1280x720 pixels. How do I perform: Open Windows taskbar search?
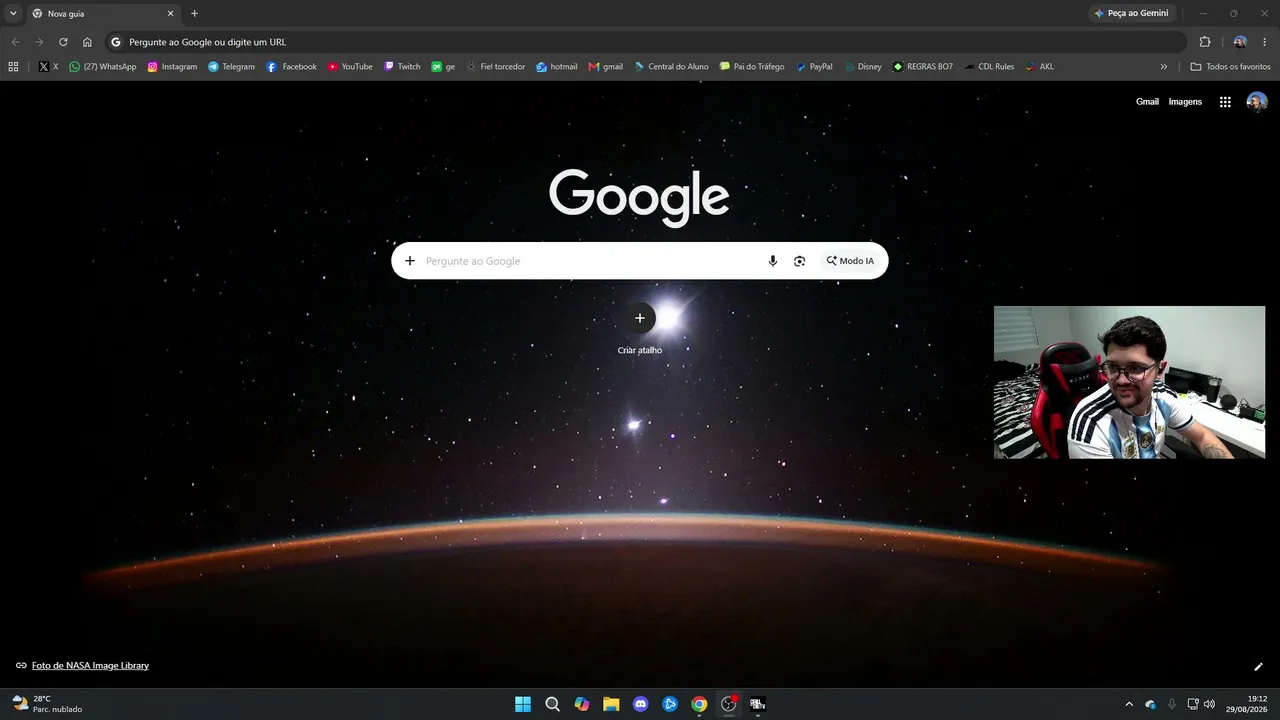pos(552,704)
